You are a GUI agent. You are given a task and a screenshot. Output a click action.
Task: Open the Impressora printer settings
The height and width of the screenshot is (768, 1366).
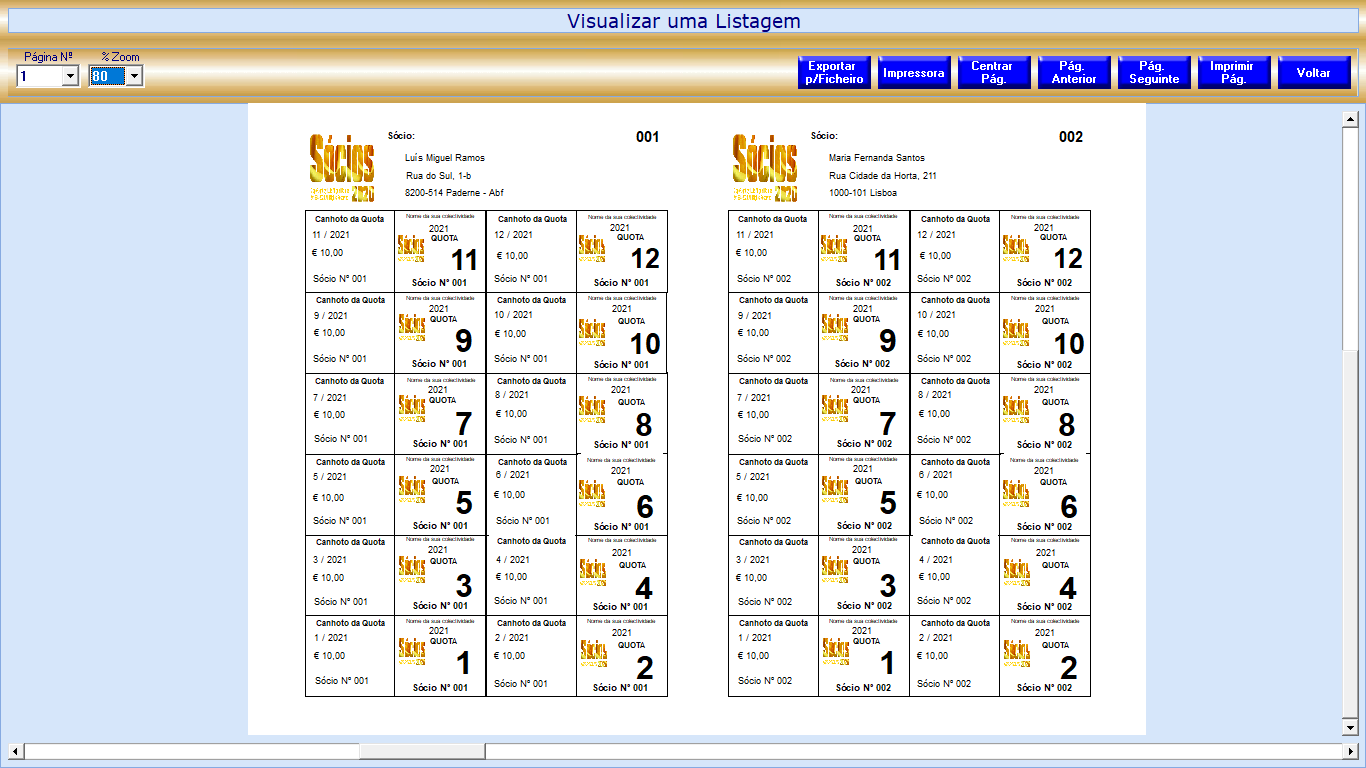(913, 73)
